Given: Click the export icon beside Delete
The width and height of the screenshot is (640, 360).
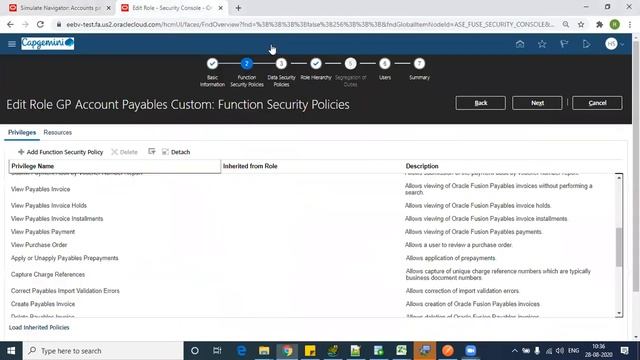Looking at the screenshot, I should pyautogui.click(x=152, y=151).
